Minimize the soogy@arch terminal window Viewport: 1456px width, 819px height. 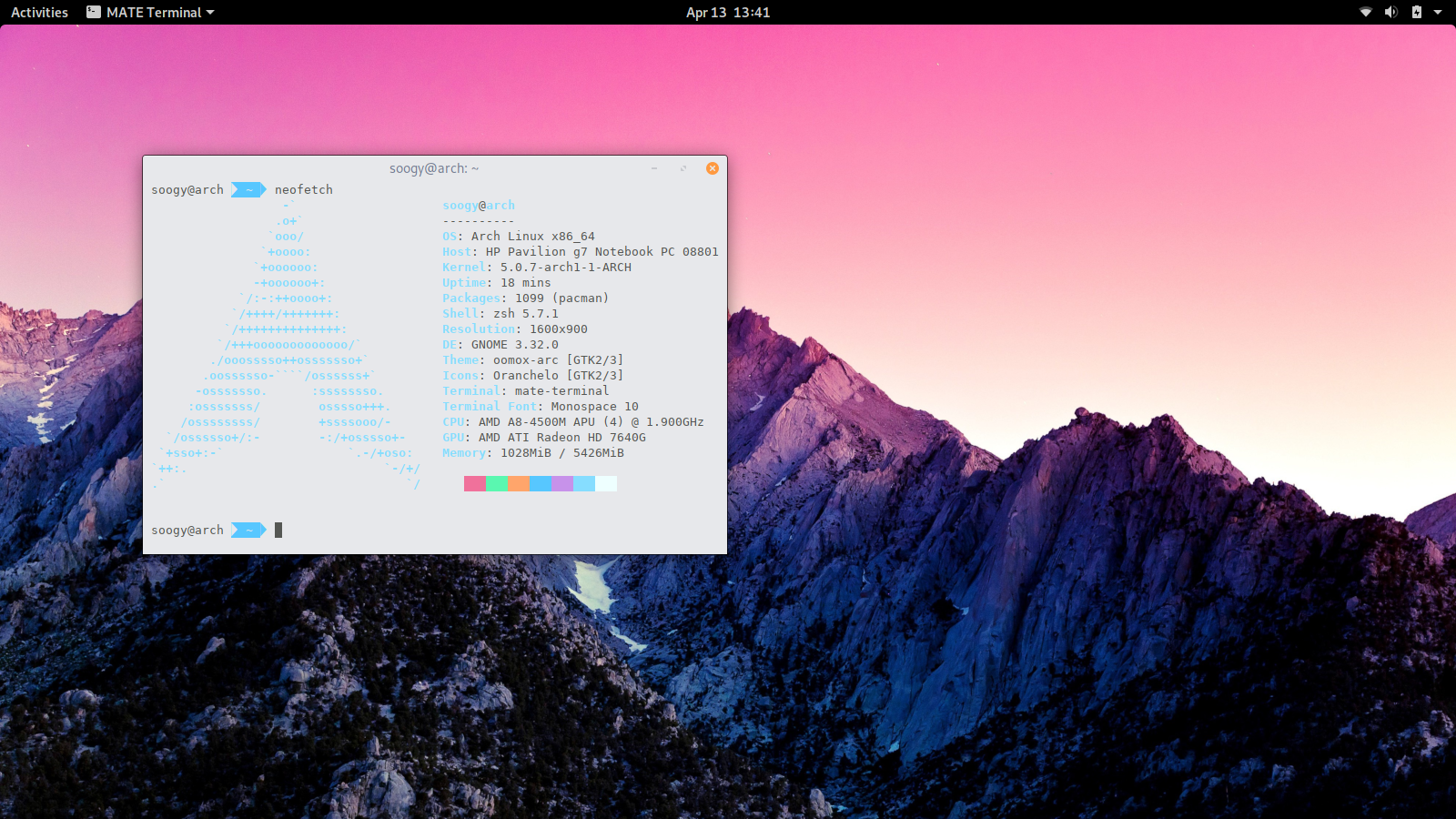pyautogui.click(x=655, y=168)
